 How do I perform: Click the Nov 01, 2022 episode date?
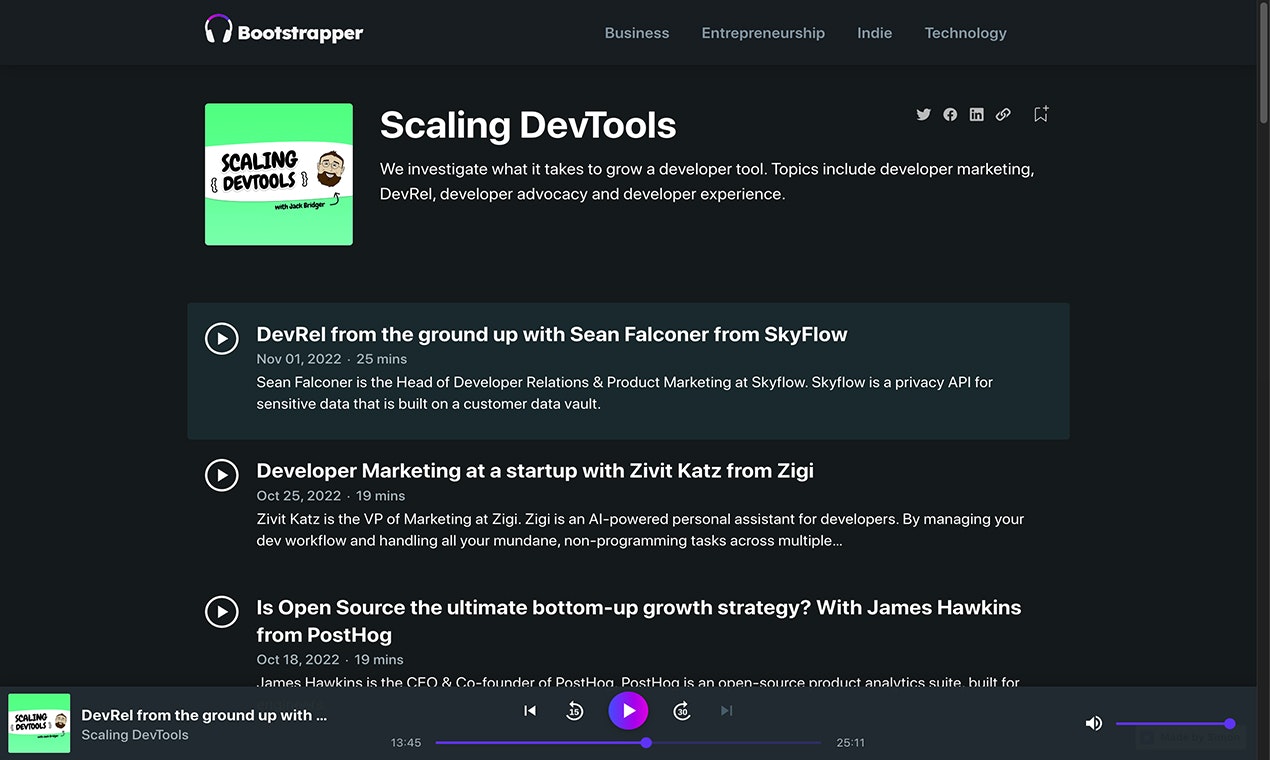tap(299, 359)
